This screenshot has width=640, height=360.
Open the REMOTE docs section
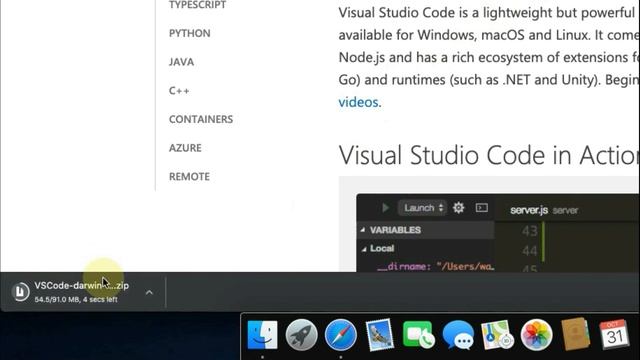tap(189, 176)
